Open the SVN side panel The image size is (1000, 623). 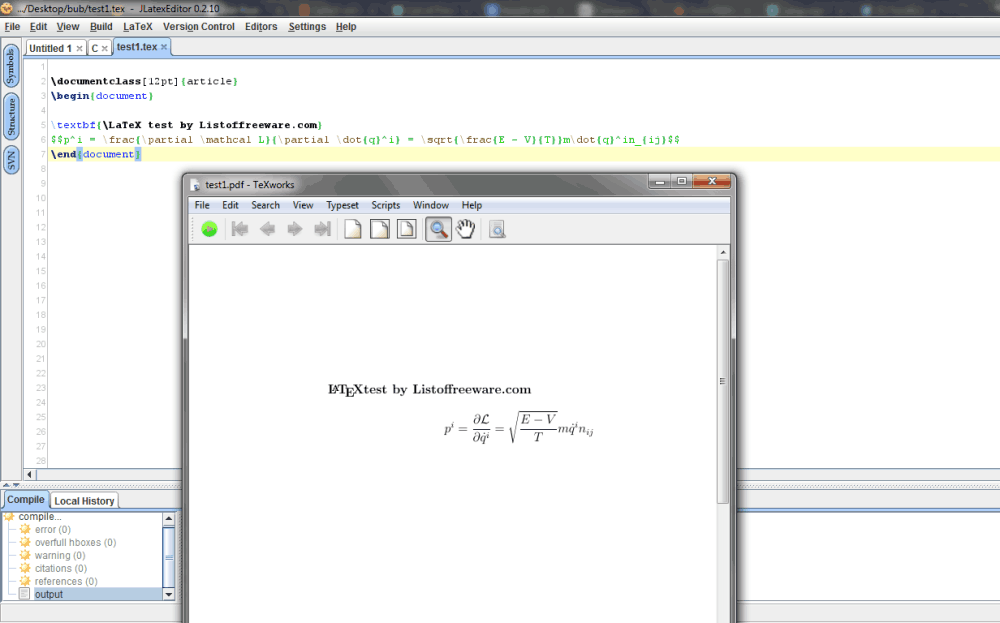(x=11, y=159)
